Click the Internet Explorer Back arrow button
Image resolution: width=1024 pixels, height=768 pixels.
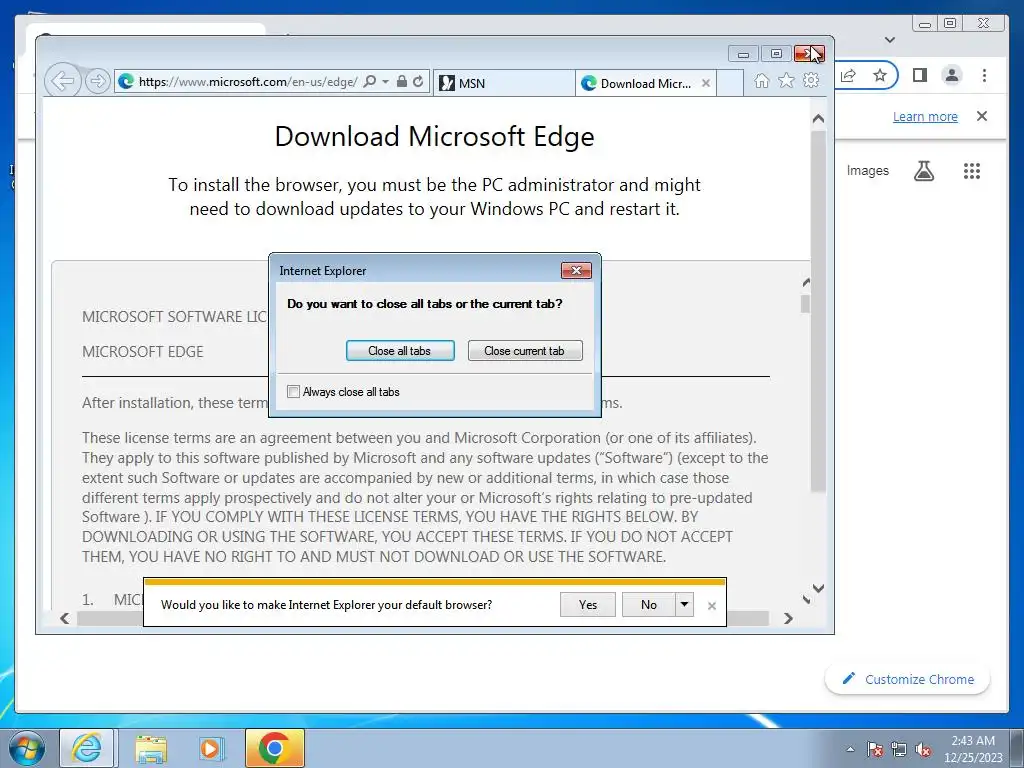[63, 82]
